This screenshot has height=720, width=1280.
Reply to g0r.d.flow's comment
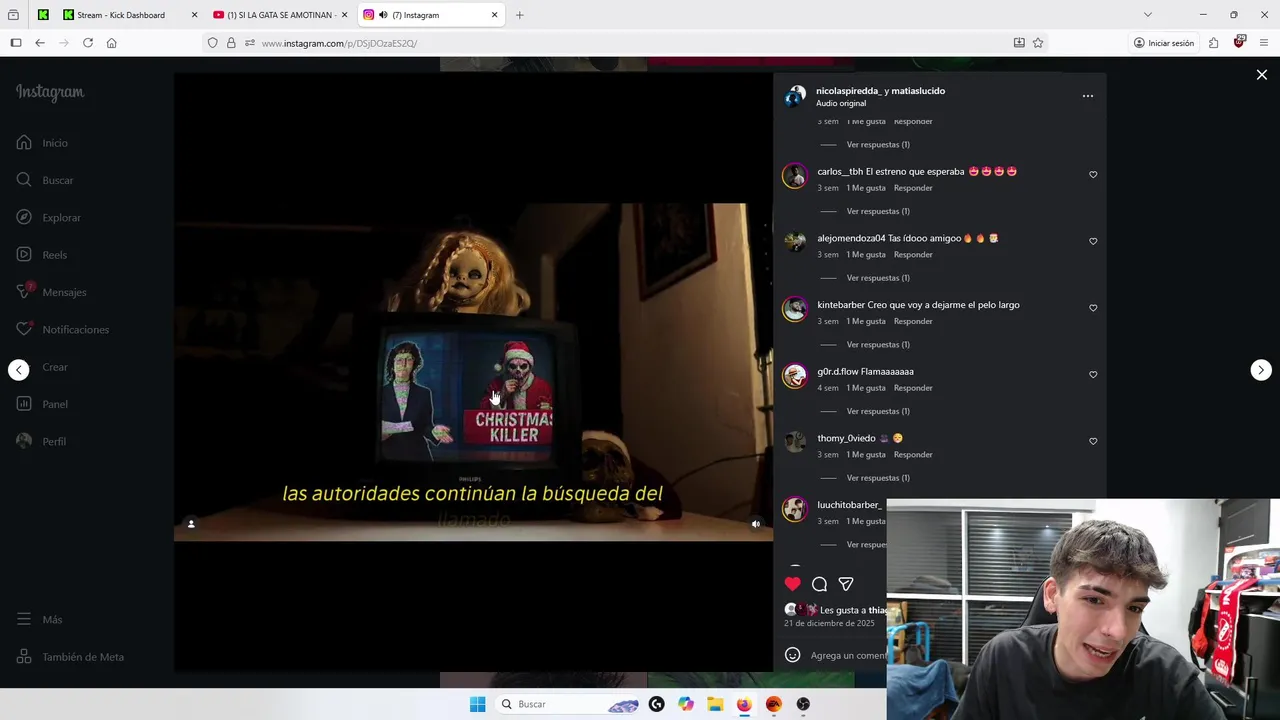tap(913, 388)
